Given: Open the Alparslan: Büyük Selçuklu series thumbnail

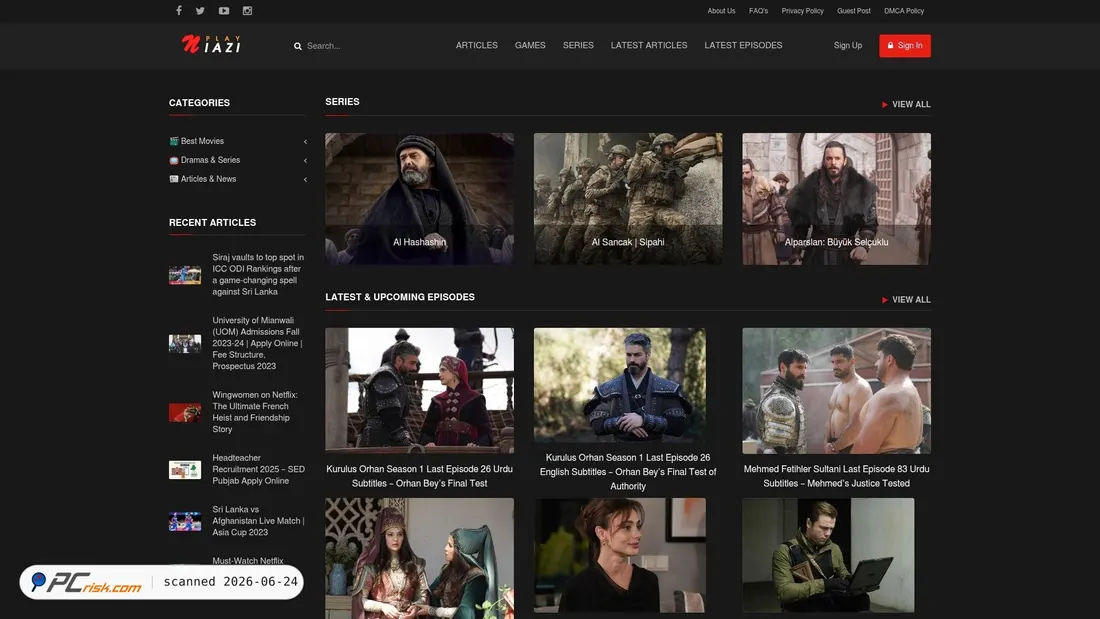Looking at the screenshot, I should tap(836, 199).
